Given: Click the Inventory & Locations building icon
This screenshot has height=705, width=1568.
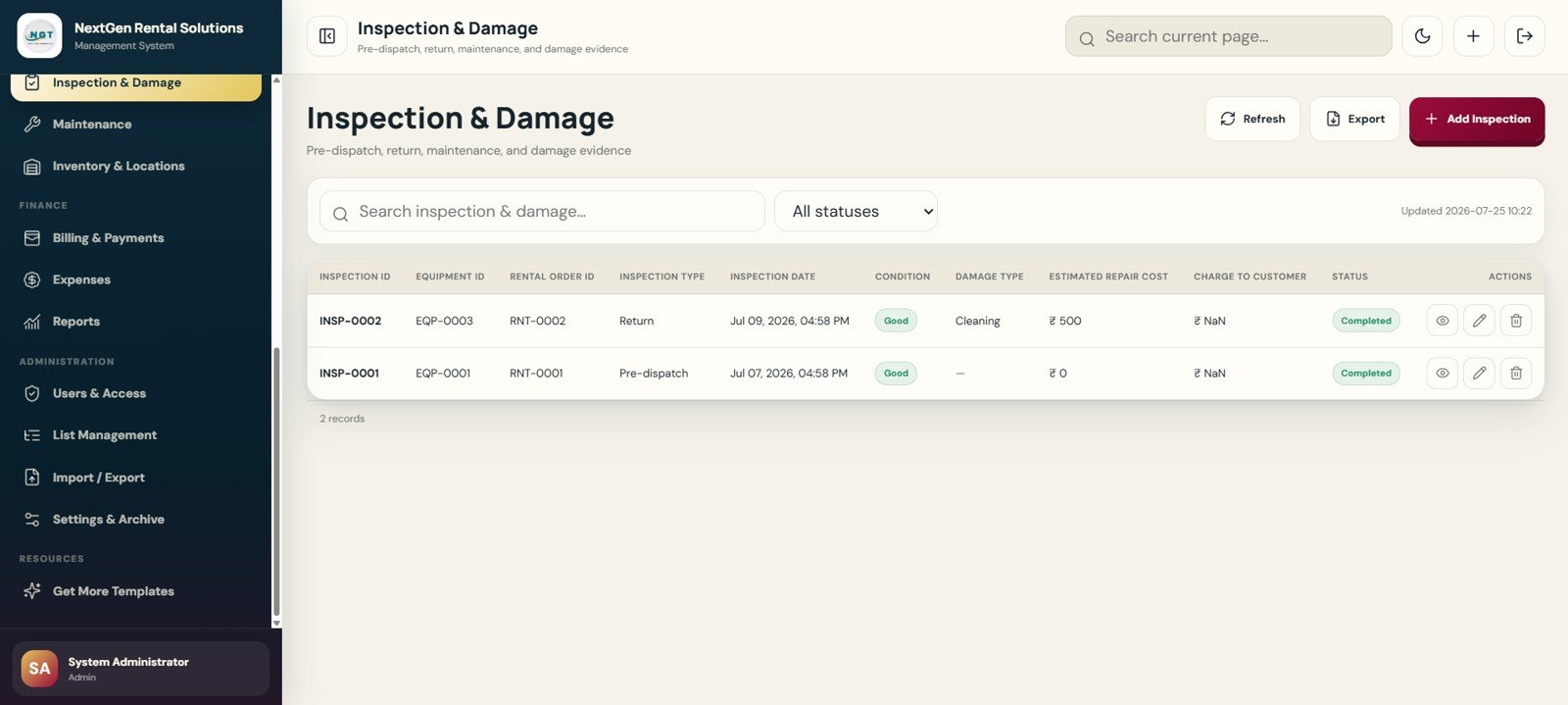Looking at the screenshot, I should (32, 167).
